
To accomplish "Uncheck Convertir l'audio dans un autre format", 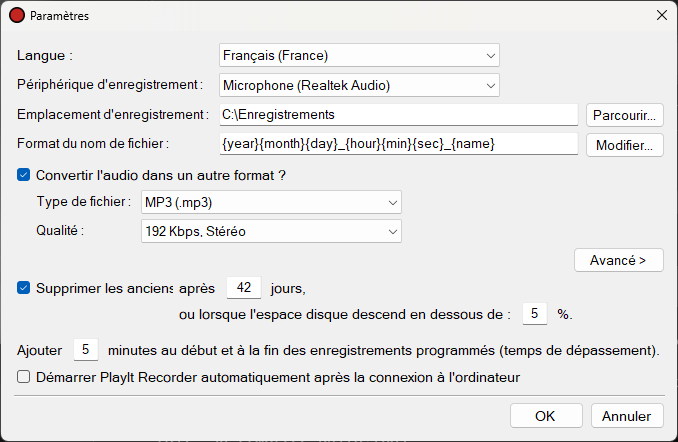I will pyautogui.click(x=23, y=175).
